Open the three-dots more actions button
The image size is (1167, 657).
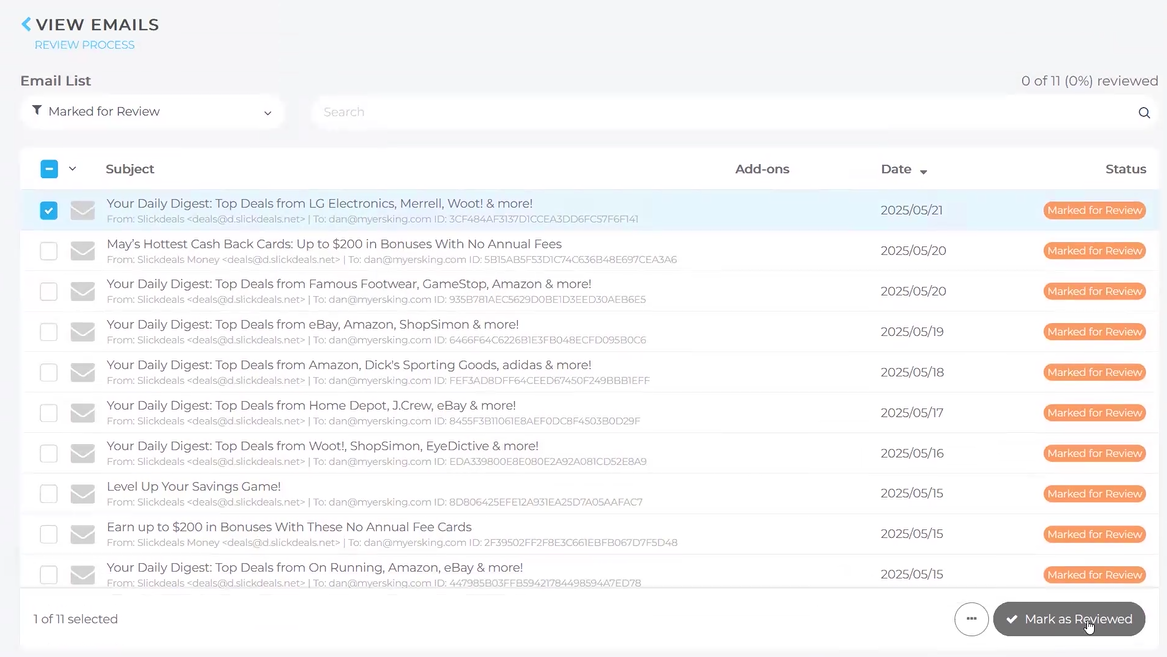click(x=971, y=619)
